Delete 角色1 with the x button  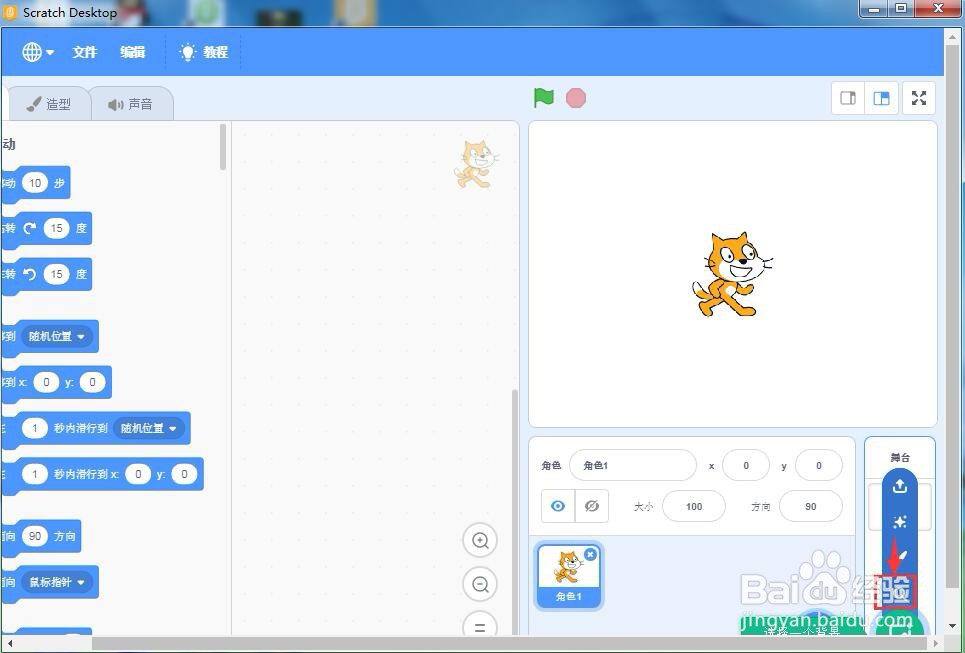coord(590,555)
